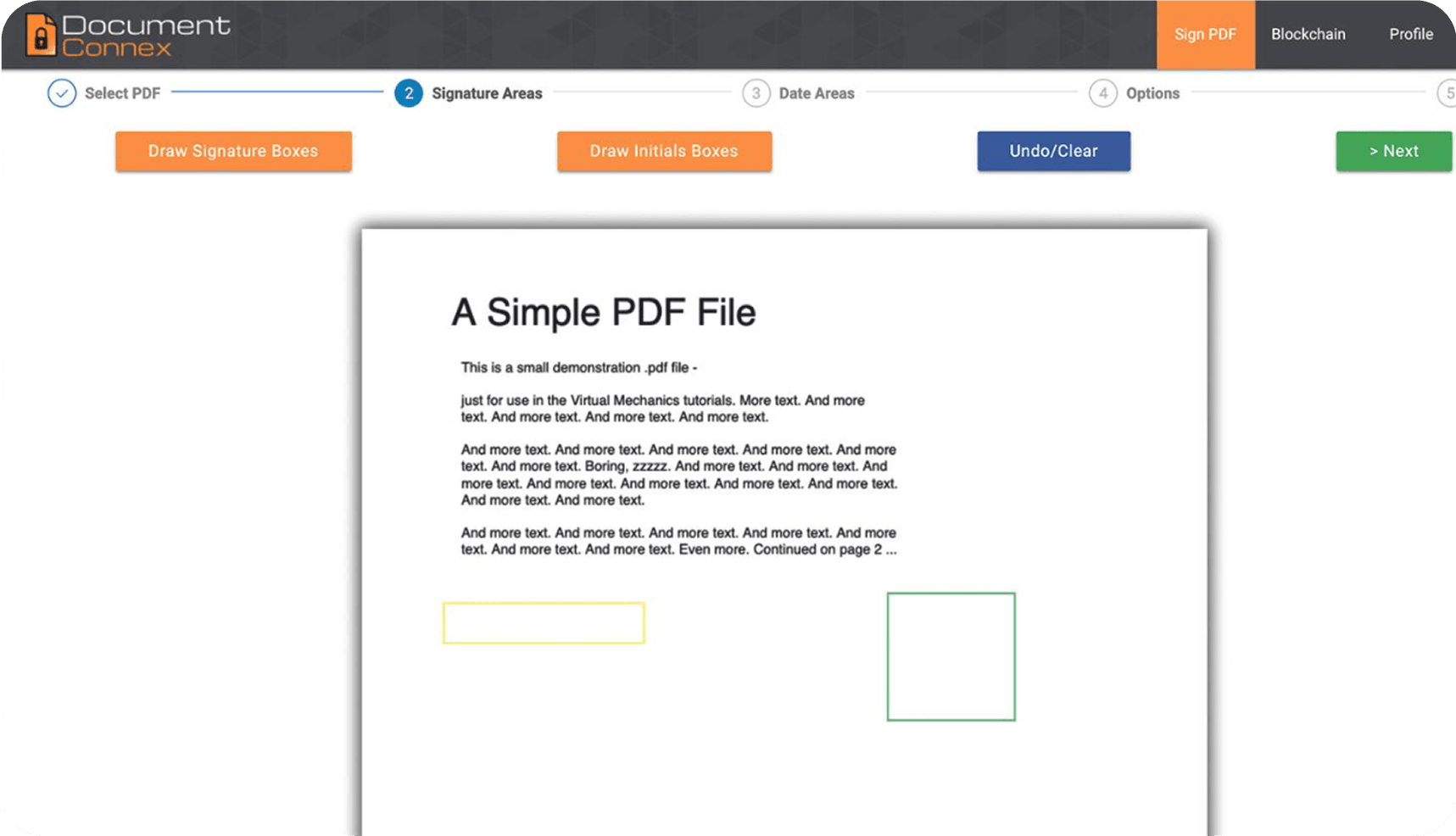The image size is (1456, 836).
Task: Select the yellow signature box on the PDF
Action: point(544,623)
